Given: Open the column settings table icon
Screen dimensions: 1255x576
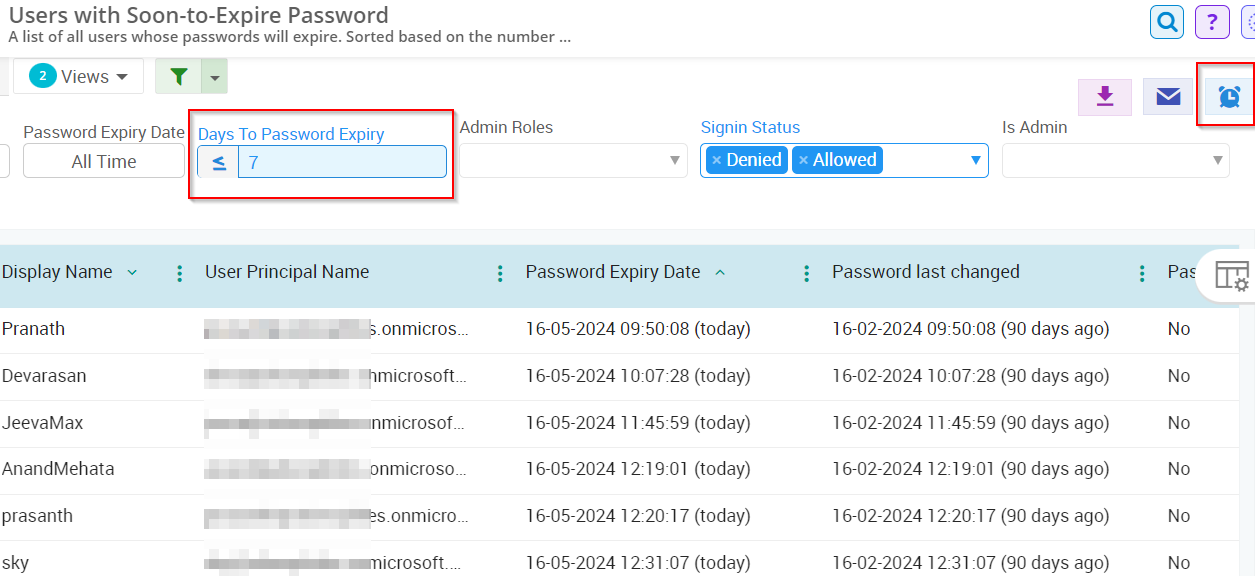Looking at the screenshot, I should 1231,275.
